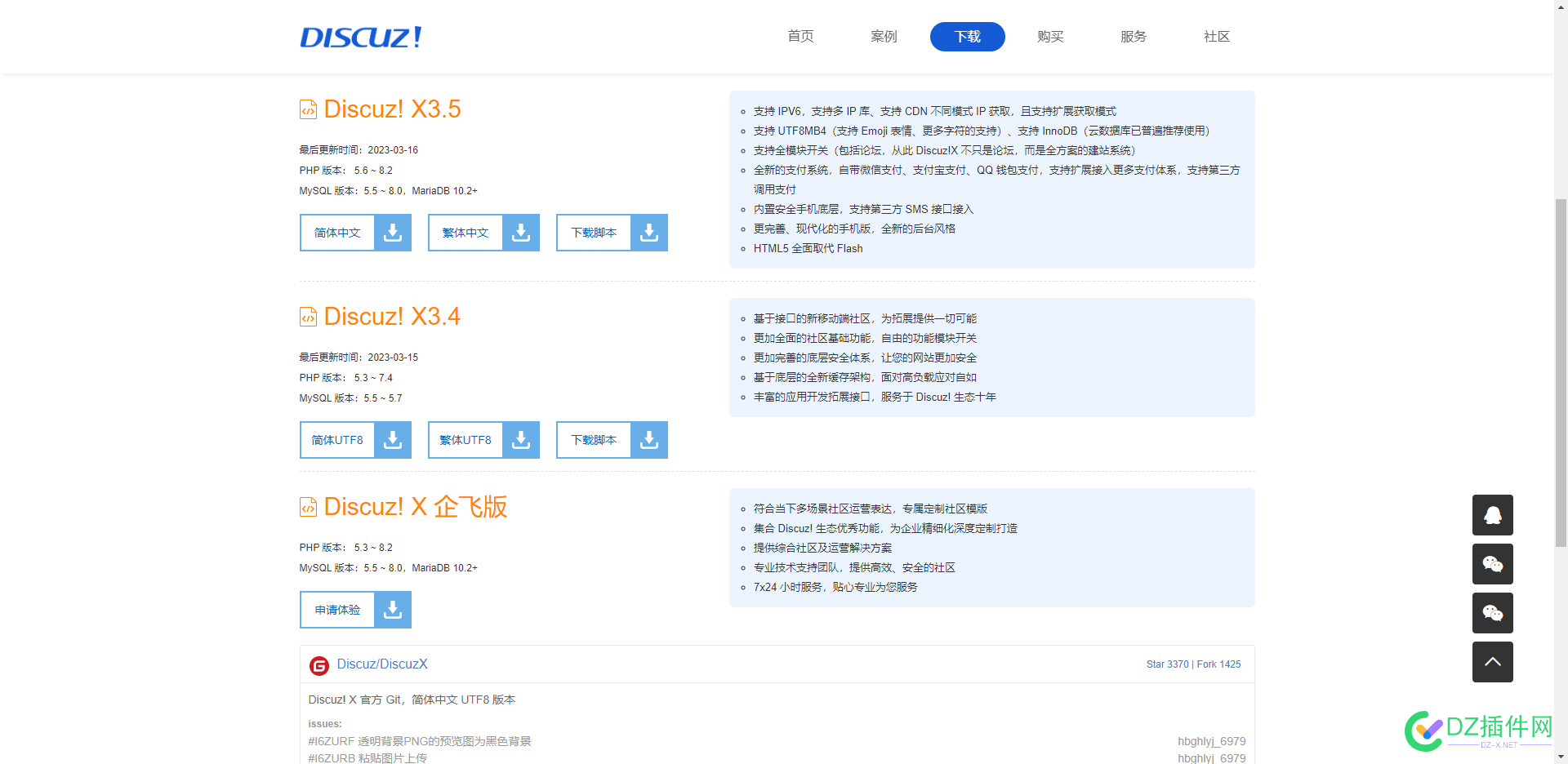Get the X3.5 下载脚本
Screen dimensions: 1568x764
pyautogui.click(x=594, y=233)
